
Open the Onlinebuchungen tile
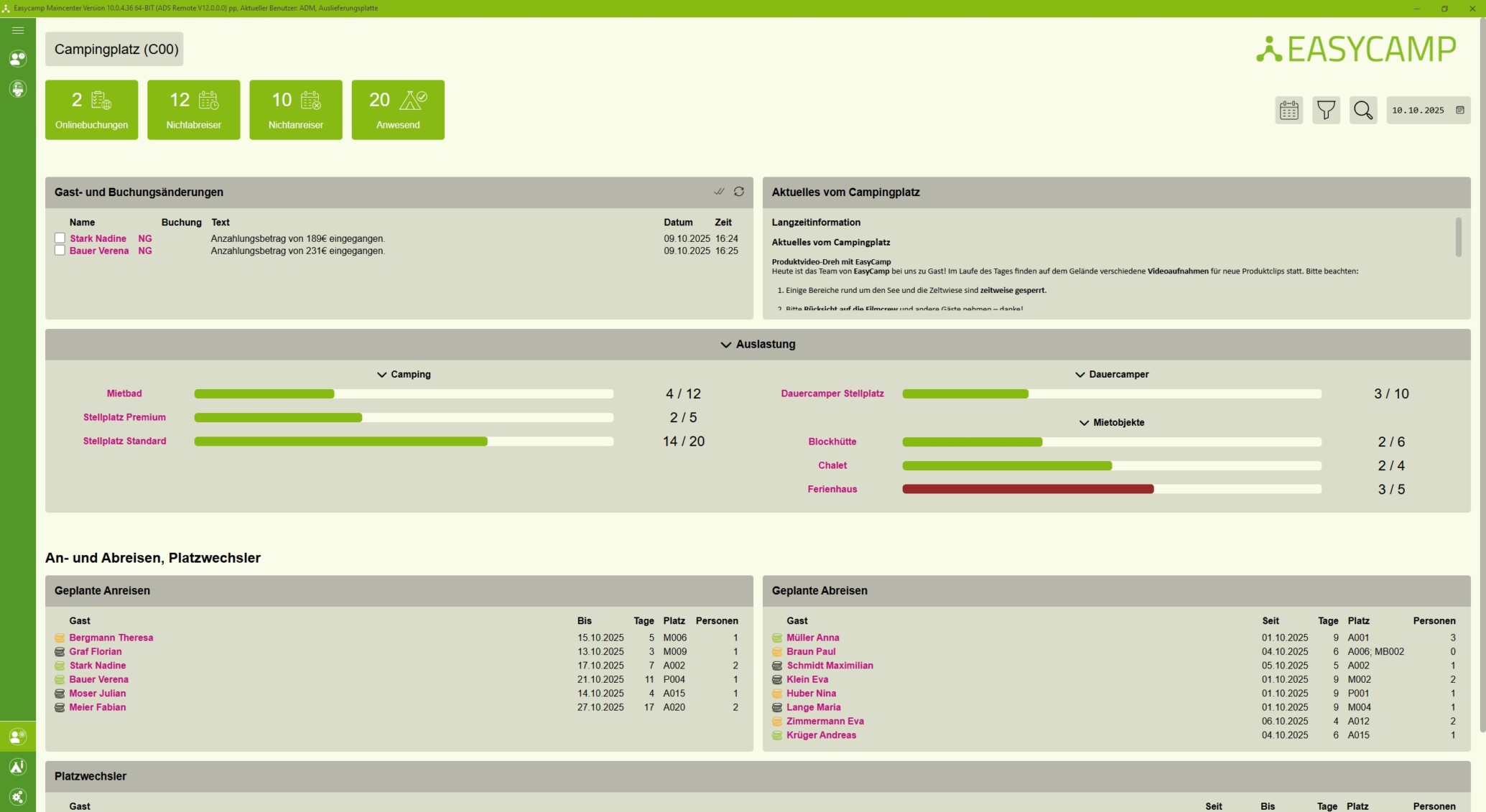point(91,110)
